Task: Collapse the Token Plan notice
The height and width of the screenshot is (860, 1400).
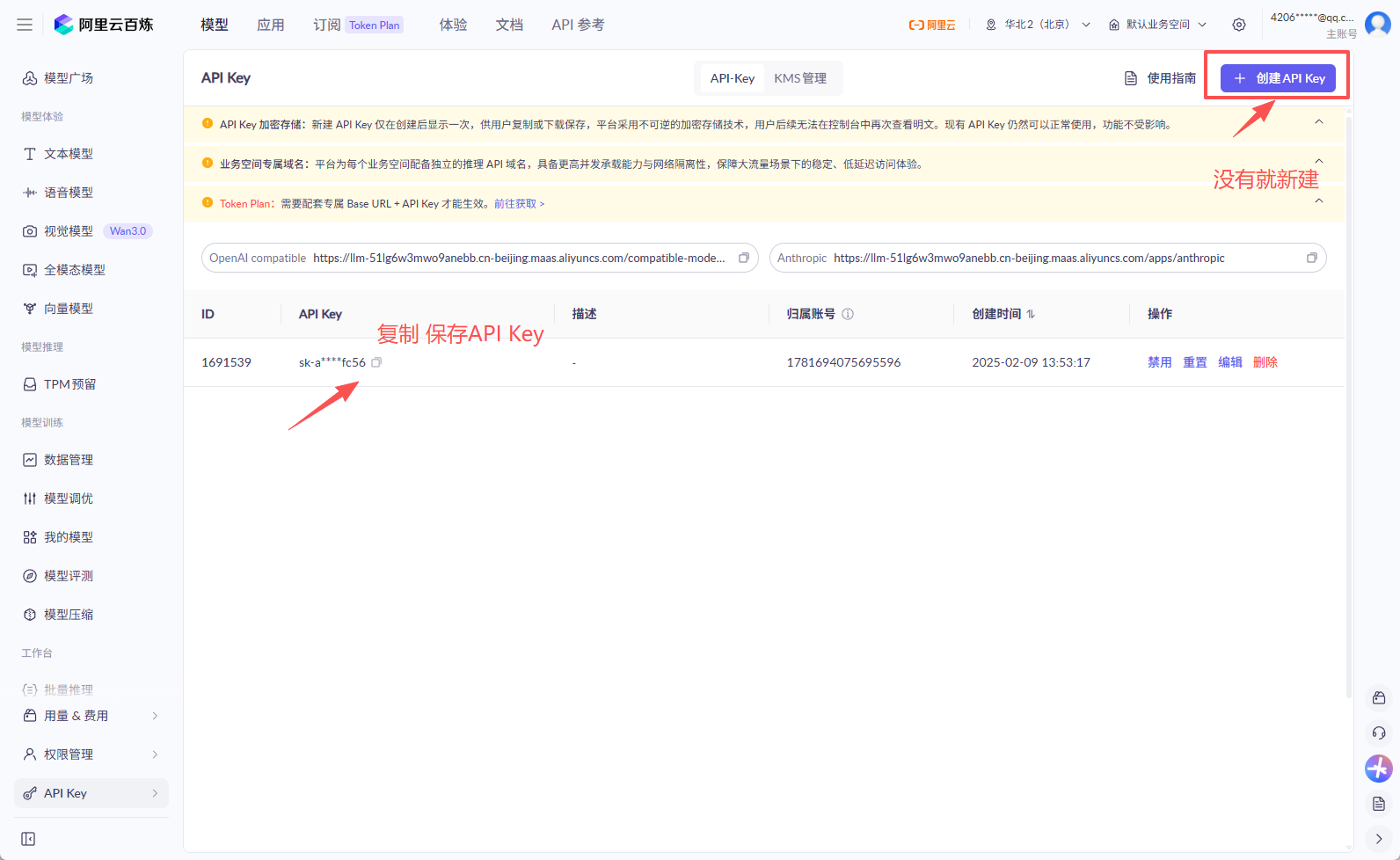Action: (1319, 201)
